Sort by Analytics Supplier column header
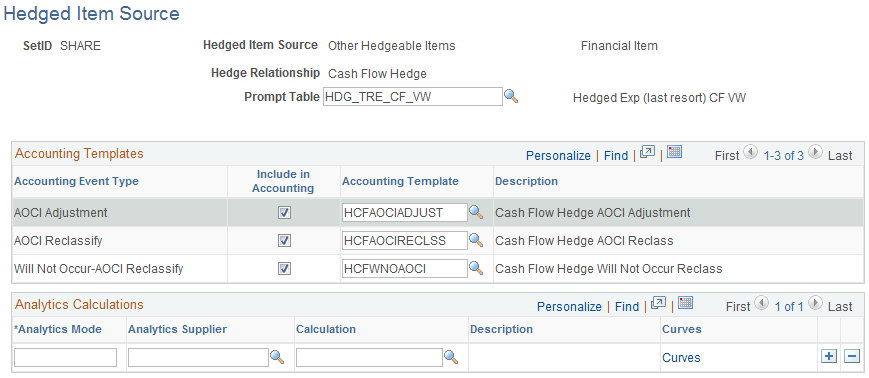The height and width of the screenshot is (378, 869). pyautogui.click(x=177, y=329)
